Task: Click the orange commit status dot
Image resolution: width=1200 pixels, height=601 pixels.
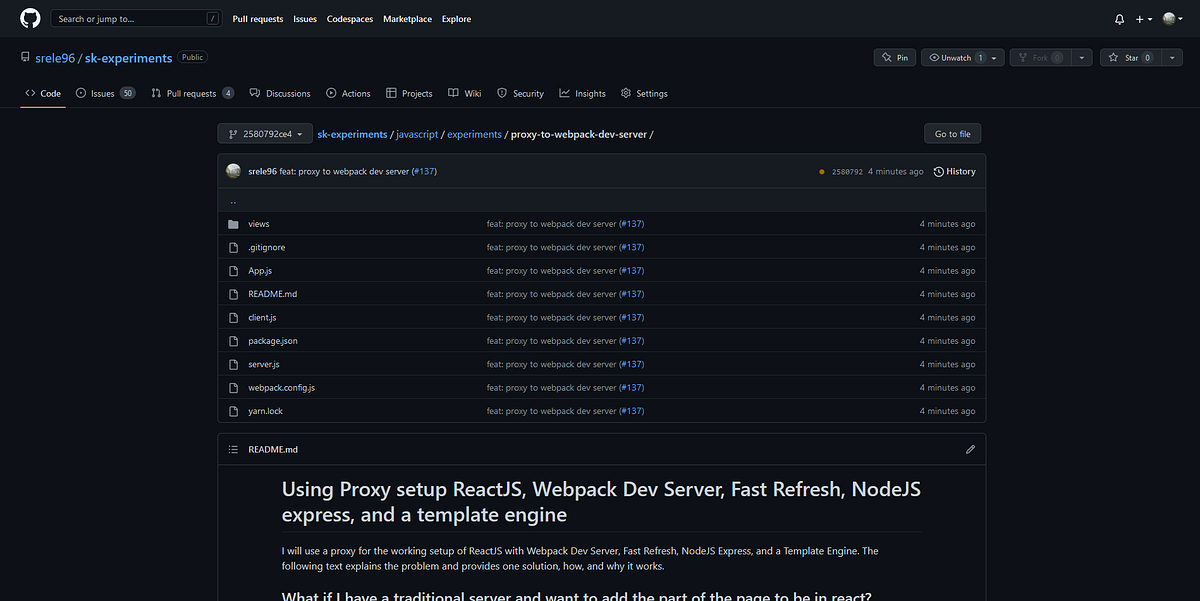Action: click(822, 172)
